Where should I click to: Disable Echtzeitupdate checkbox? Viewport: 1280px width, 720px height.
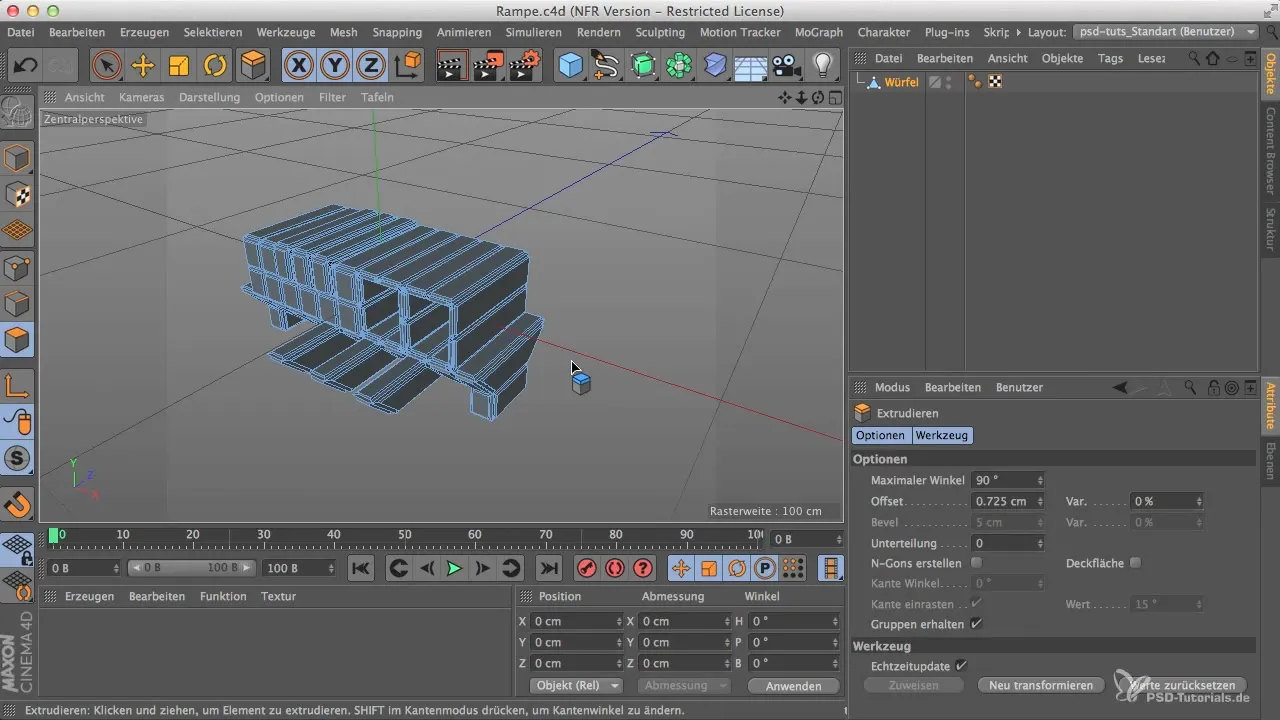click(x=961, y=666)
